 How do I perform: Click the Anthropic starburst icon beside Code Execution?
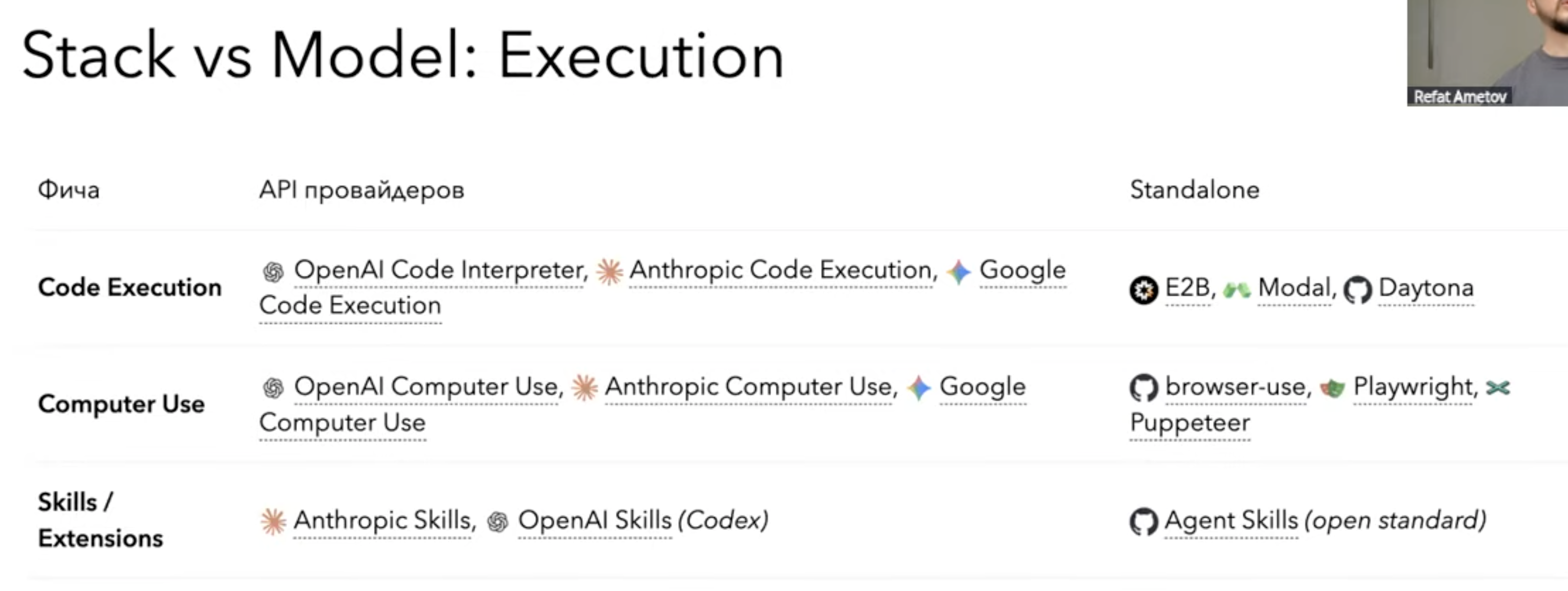(x=609, y=271)
